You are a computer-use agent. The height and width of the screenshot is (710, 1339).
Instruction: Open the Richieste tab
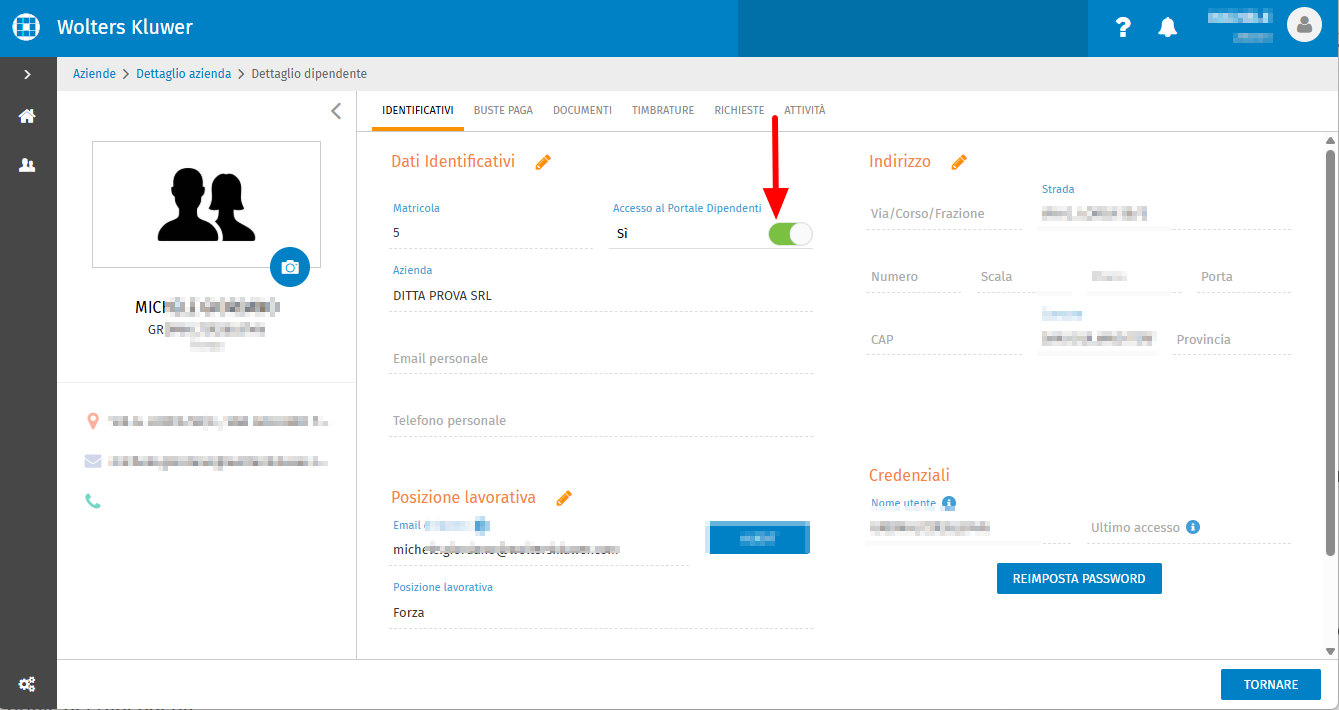739,110
